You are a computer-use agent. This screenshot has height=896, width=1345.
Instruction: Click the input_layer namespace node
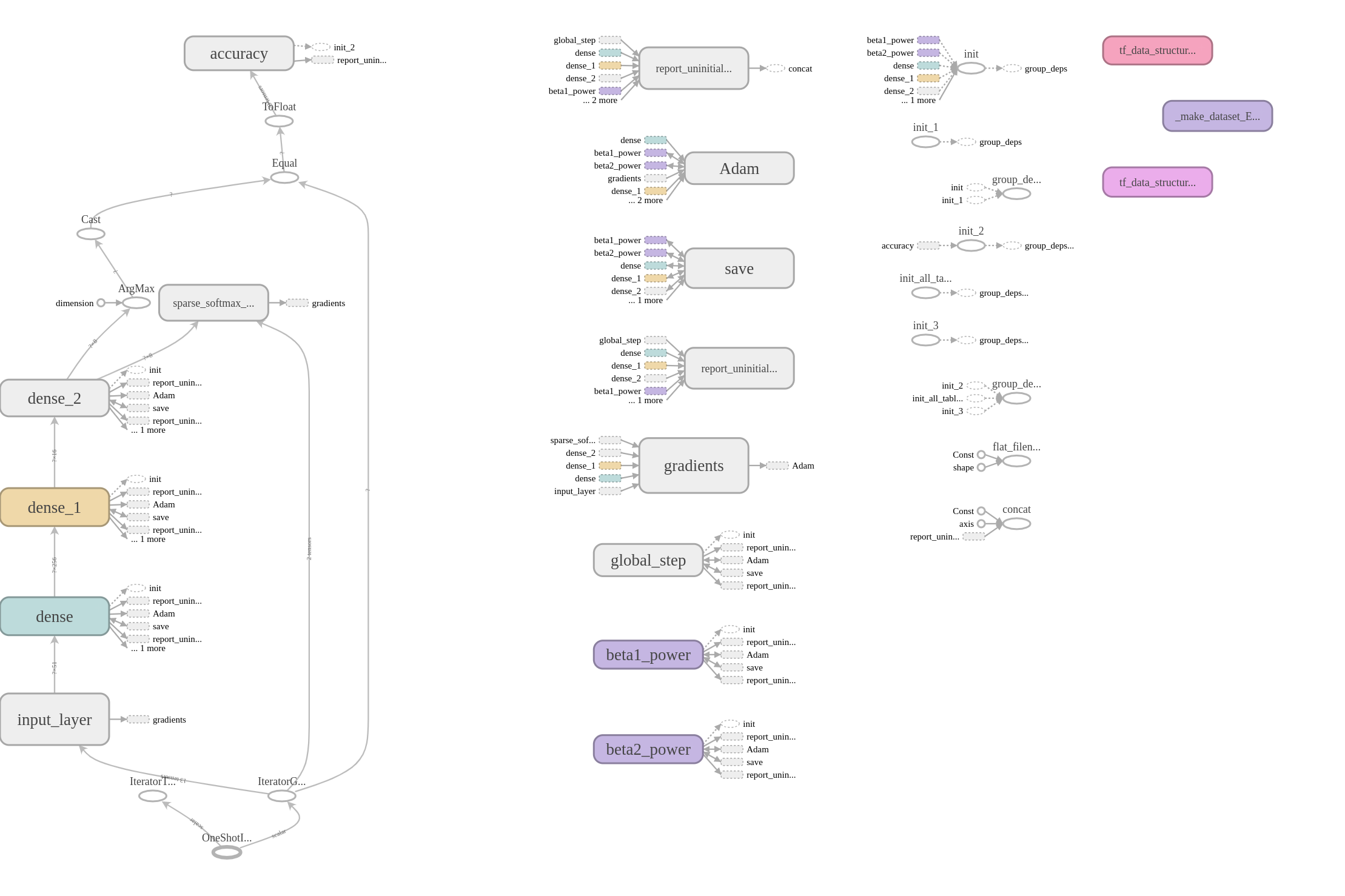click(x=55, y=720)
